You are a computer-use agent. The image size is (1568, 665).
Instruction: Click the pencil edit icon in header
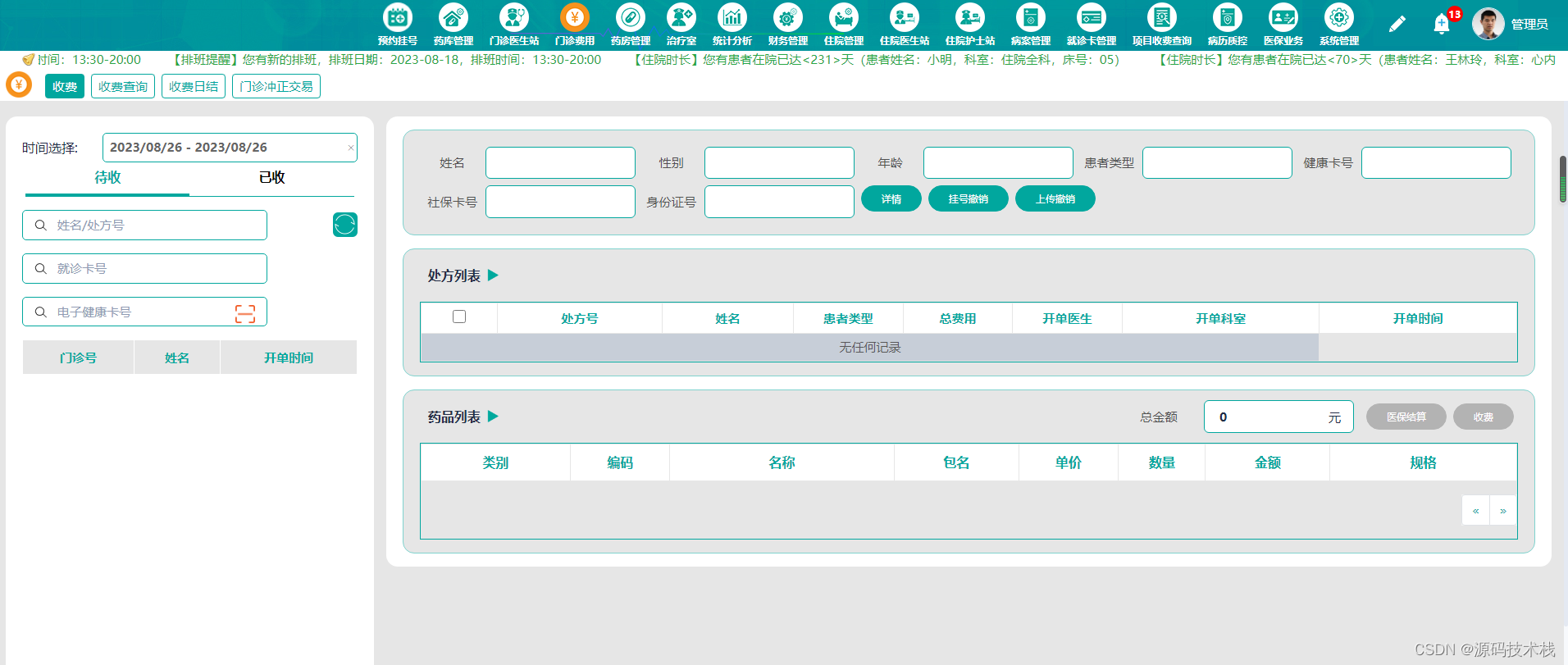pos(1397,24)
